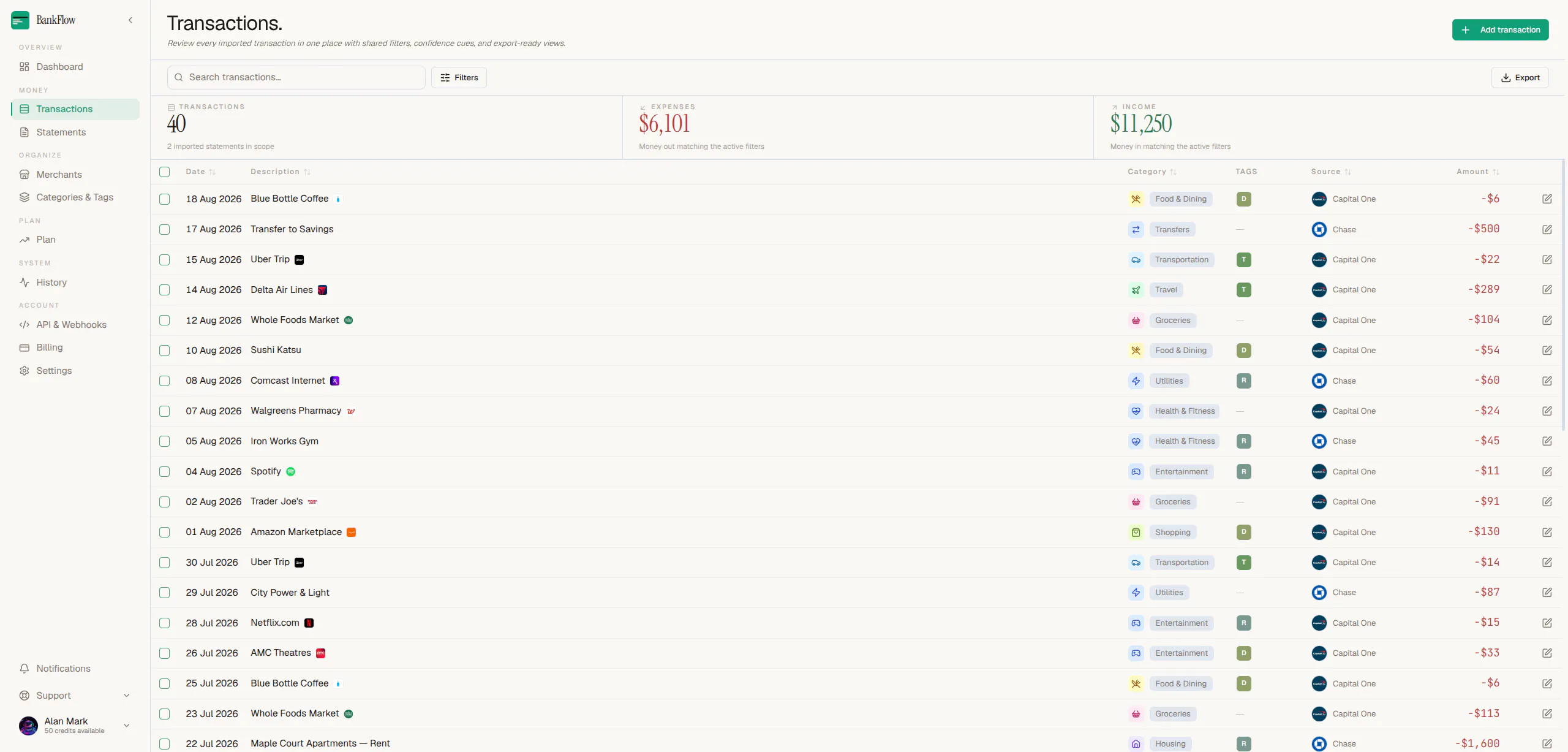The image size is (1568, 752).
Task: Sort the table by Date column
Action: point(201,172)
